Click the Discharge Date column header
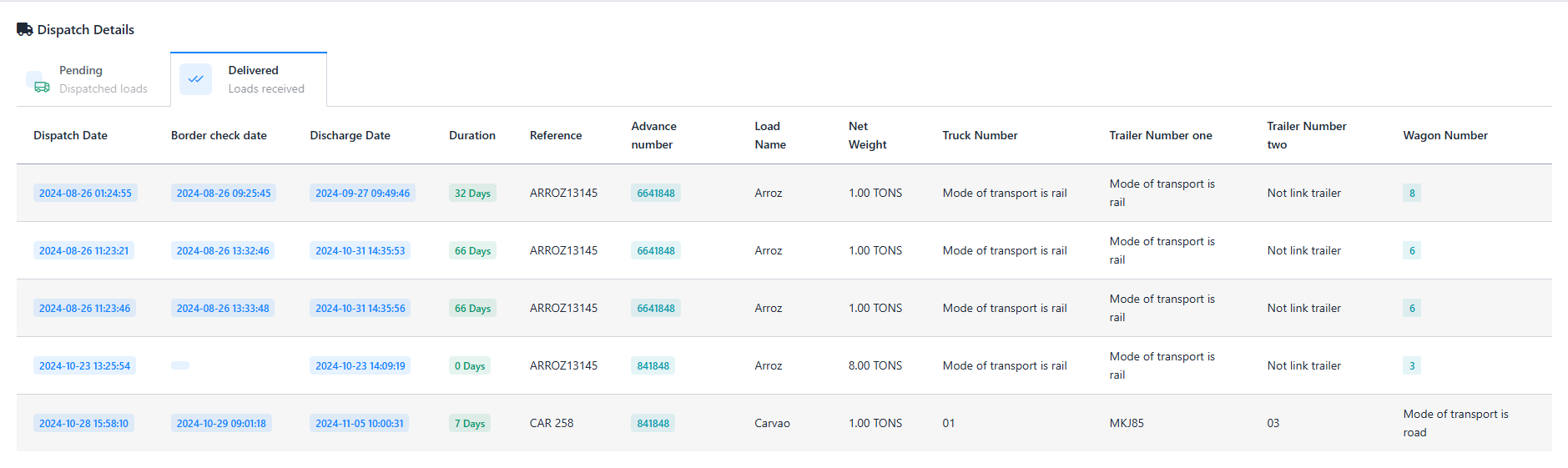The height and width of the screenshot is (468, 1568). pyautogui.click(x=350, y=135)
